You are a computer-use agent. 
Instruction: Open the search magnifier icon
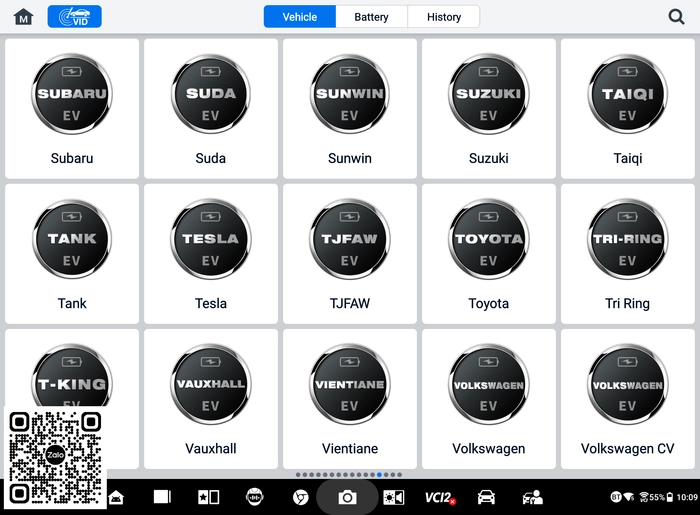coord(676,17)
